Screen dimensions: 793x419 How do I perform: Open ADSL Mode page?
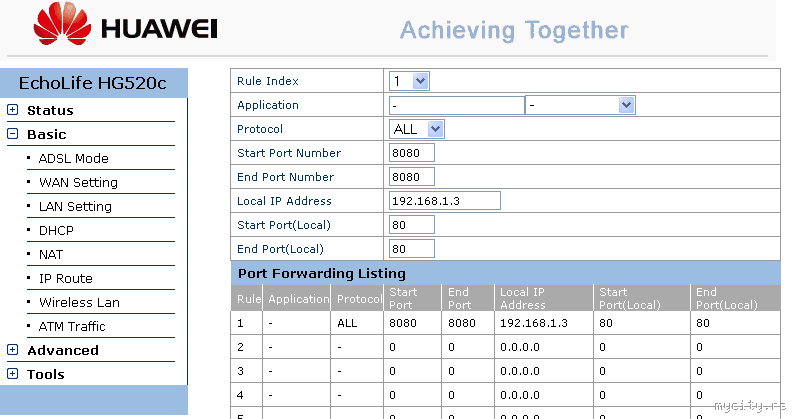click(x=74, y=158)
